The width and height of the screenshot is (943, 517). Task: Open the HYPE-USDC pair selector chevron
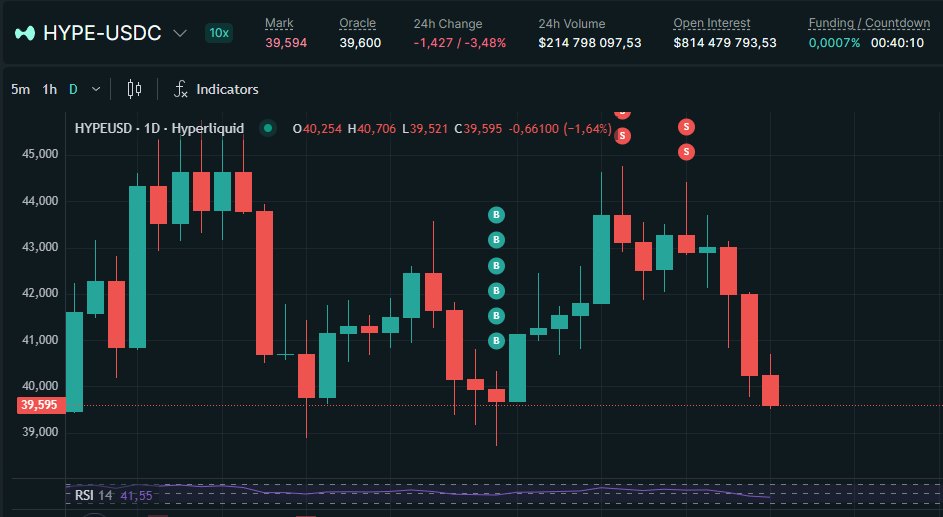point(180,33)
